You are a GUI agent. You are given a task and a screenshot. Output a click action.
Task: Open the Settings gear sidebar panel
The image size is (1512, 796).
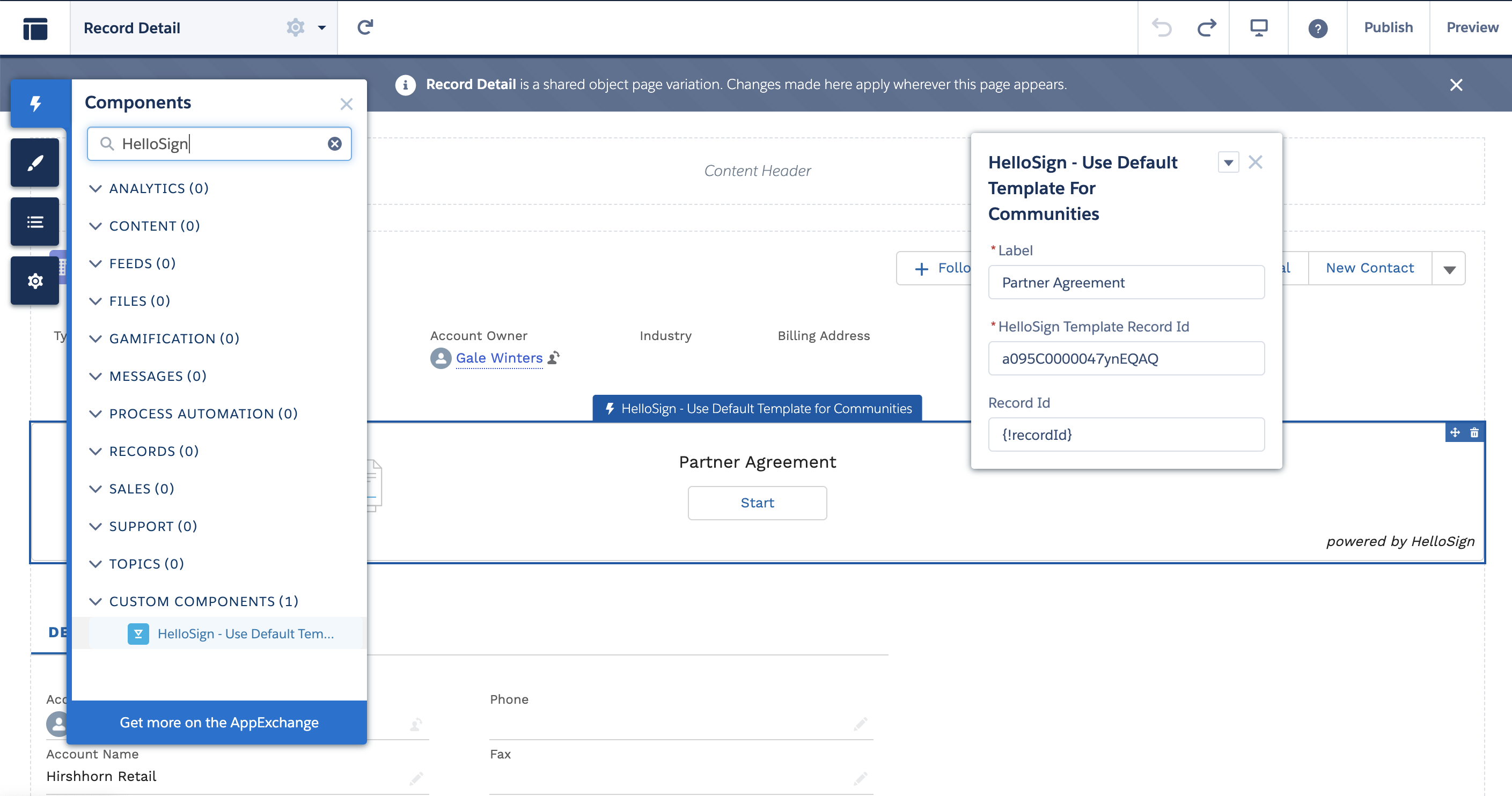pyautogui.click(x=35, y=281)
